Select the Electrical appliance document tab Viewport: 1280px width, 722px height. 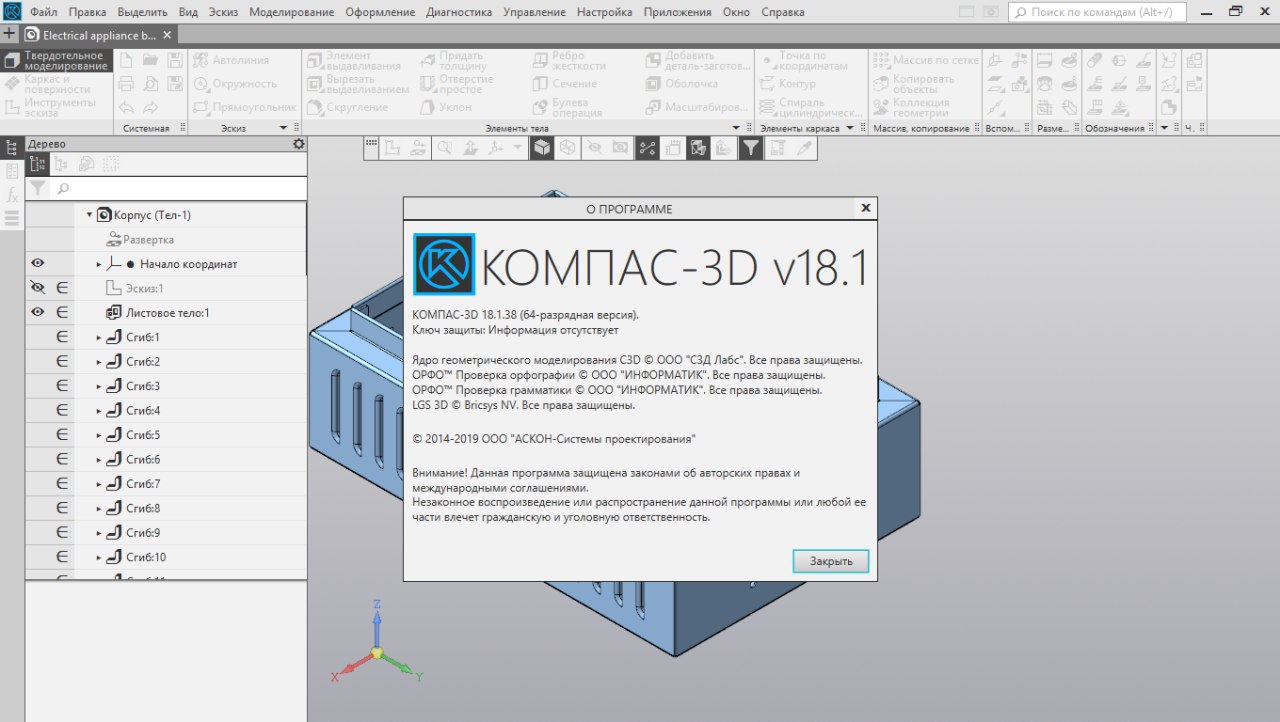click(x=99, y=35)
